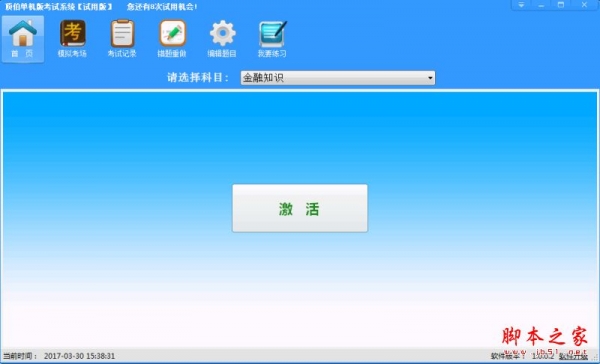The image size is (600, 364).
Task: Open the 模拟考场 mock exam icon
Action: (72, 39)
